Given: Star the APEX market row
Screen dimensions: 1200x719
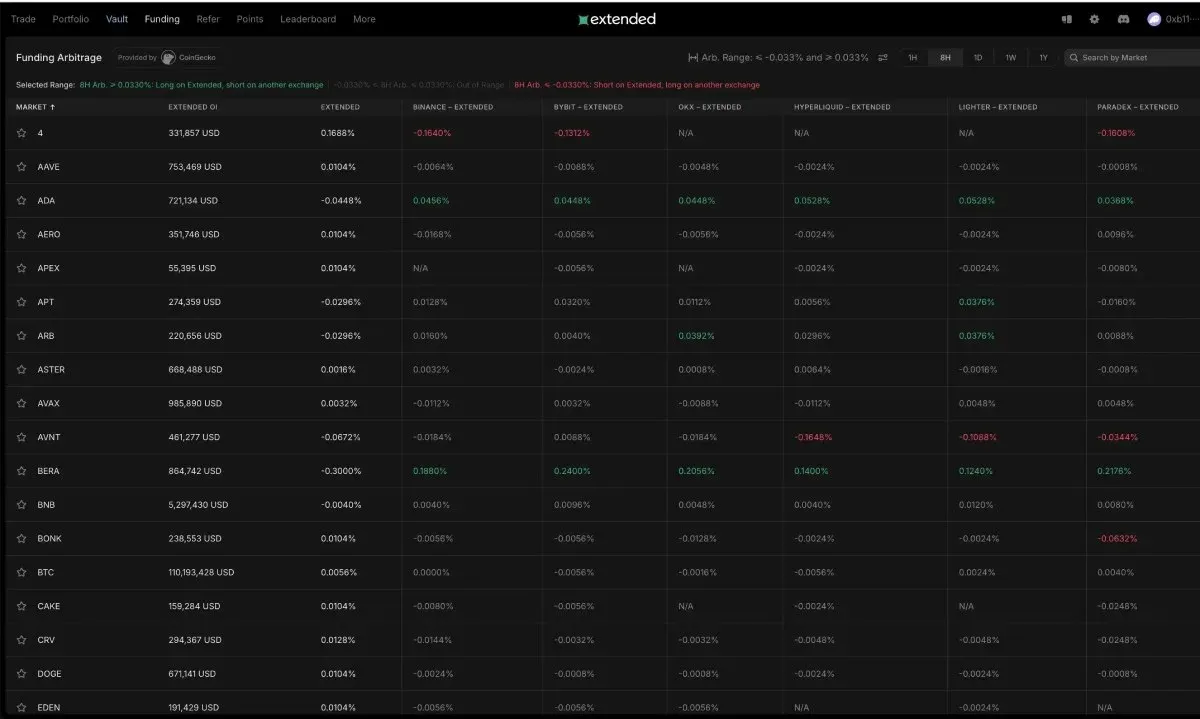Looking at the screenshot, I should click(21, 268).
